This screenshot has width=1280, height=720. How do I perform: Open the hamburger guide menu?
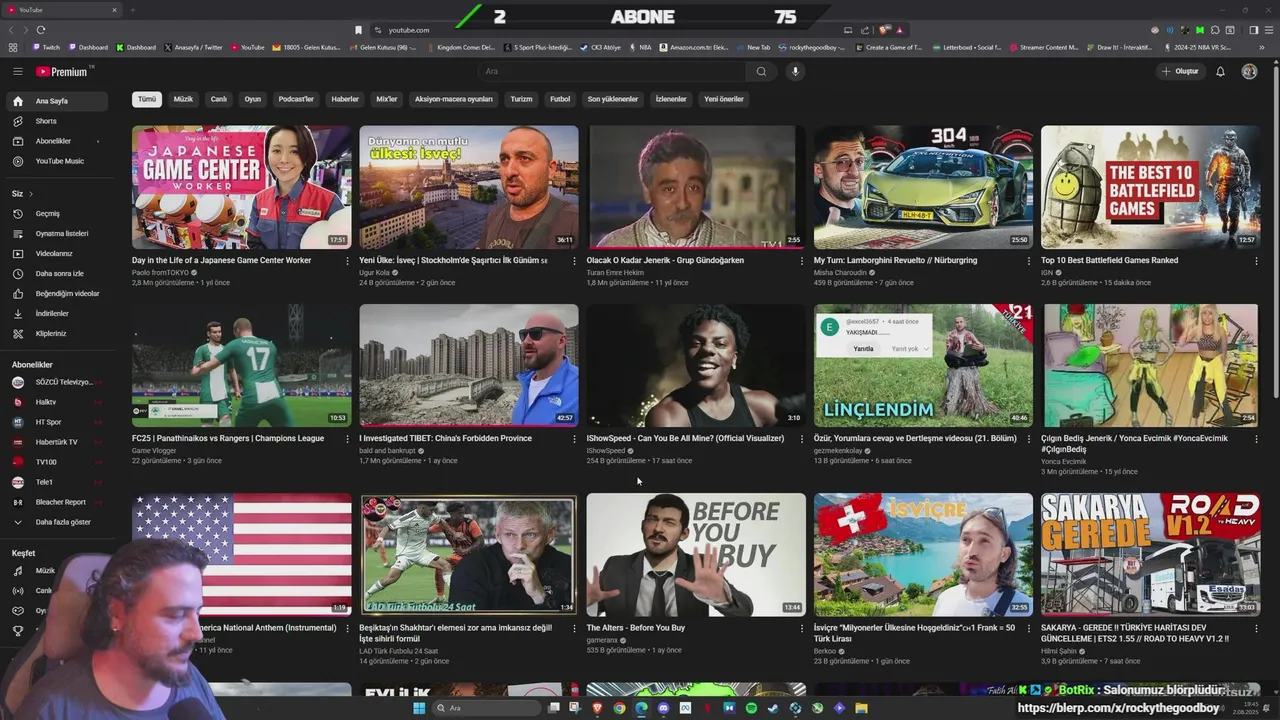click(17, 71)
